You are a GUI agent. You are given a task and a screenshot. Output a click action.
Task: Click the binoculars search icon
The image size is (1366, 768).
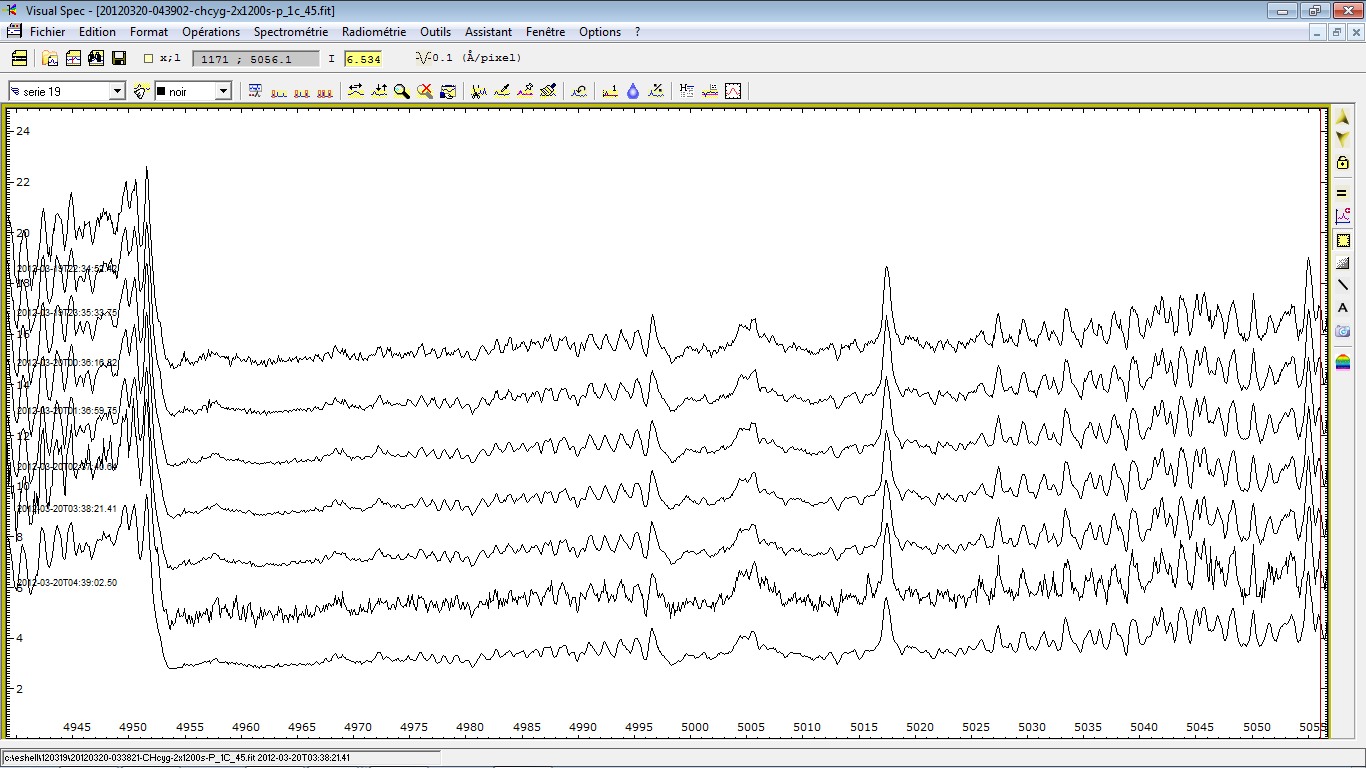(96, 58)
